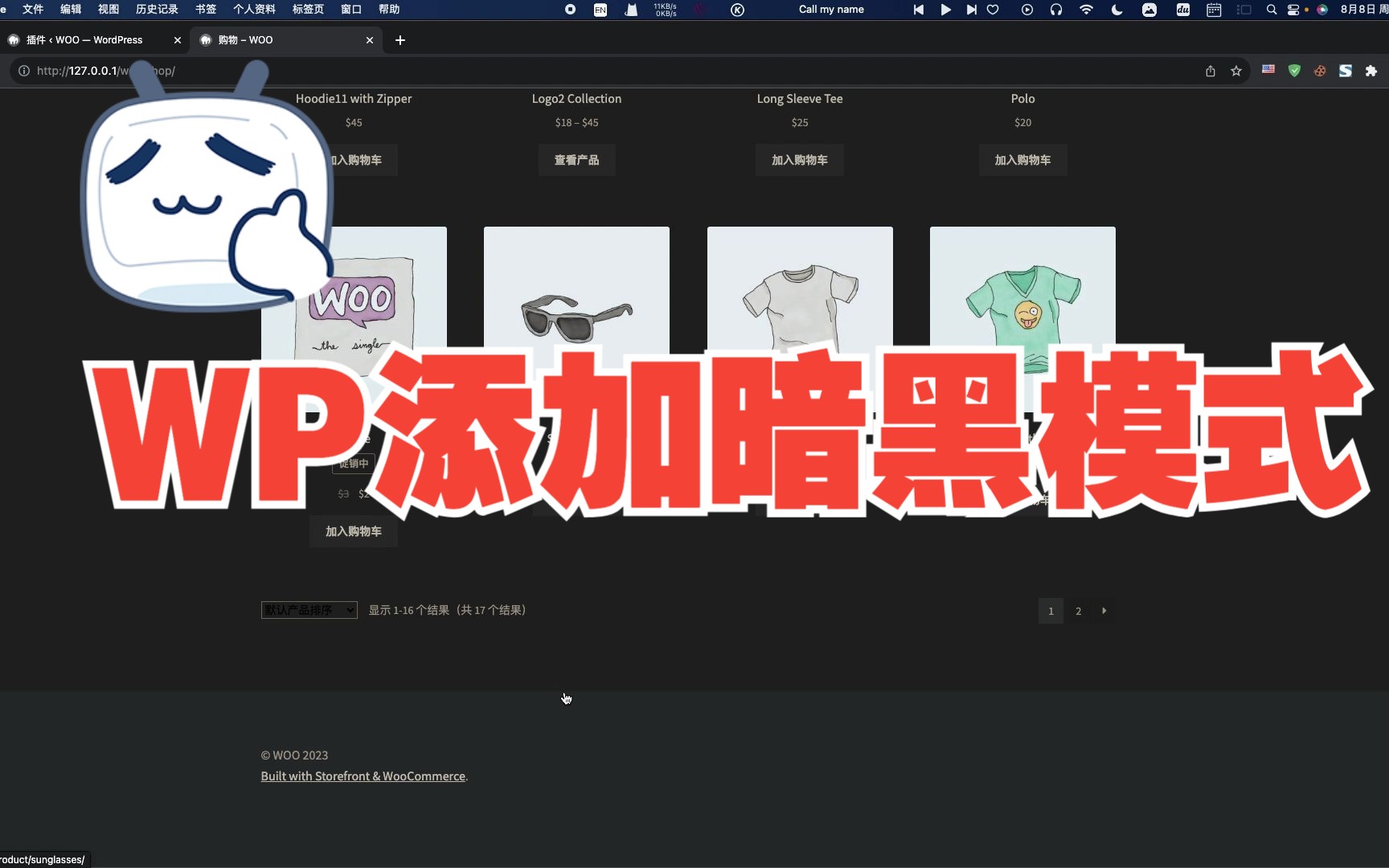Open Control Center in menu bar
This screenshot has height=868, width=1389.
1293,10
